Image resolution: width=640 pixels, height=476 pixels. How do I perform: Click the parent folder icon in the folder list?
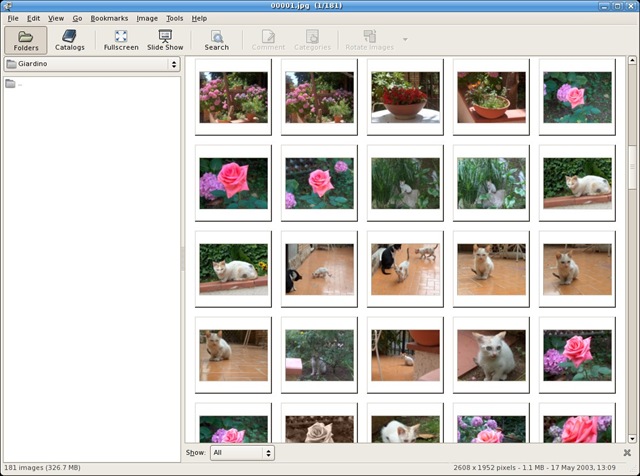coord(11,84)
